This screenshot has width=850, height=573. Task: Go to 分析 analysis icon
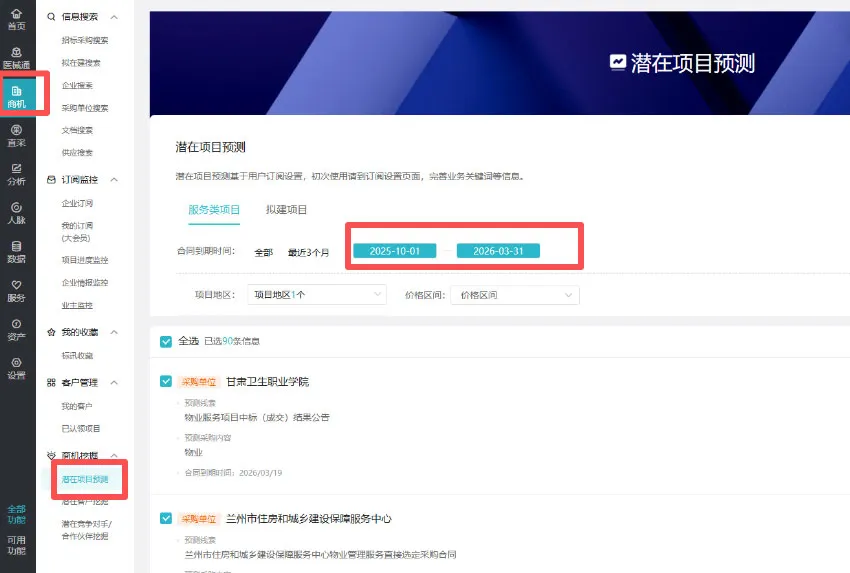pos(16,175)
